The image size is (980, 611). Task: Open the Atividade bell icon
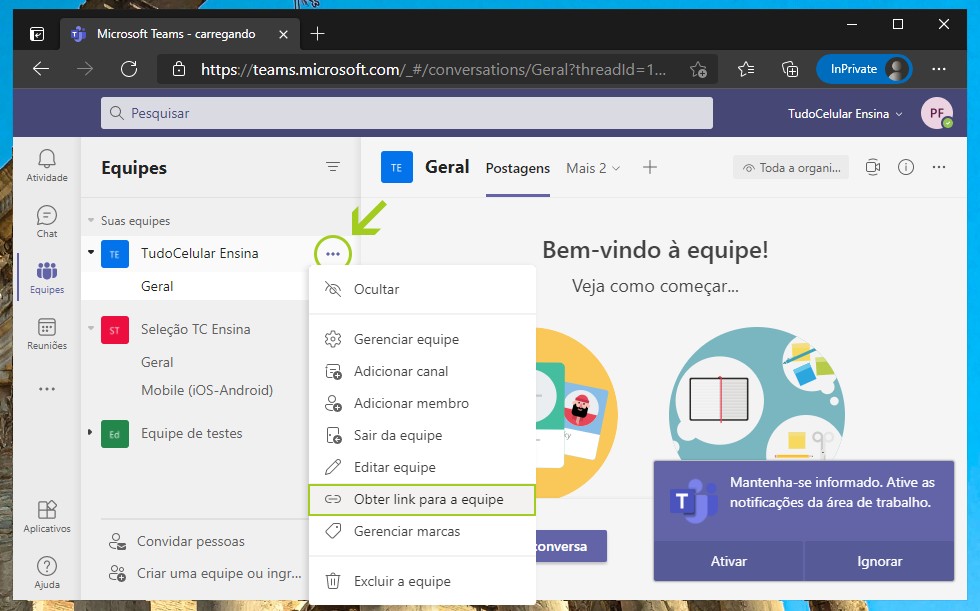pos(47,165)
